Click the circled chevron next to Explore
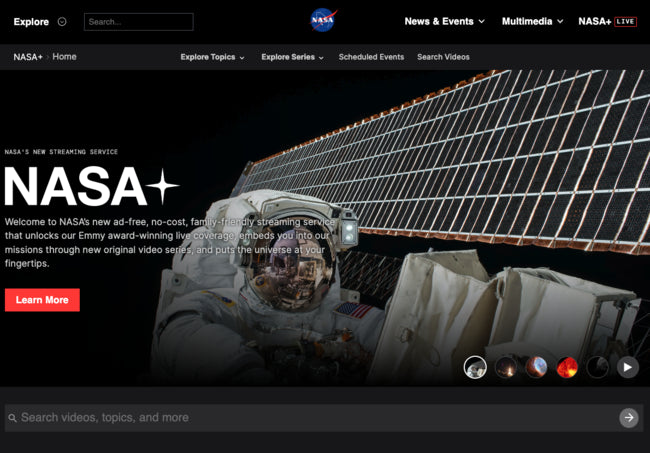This screenshot has height=453, width=650. click(x=62, y=21)
